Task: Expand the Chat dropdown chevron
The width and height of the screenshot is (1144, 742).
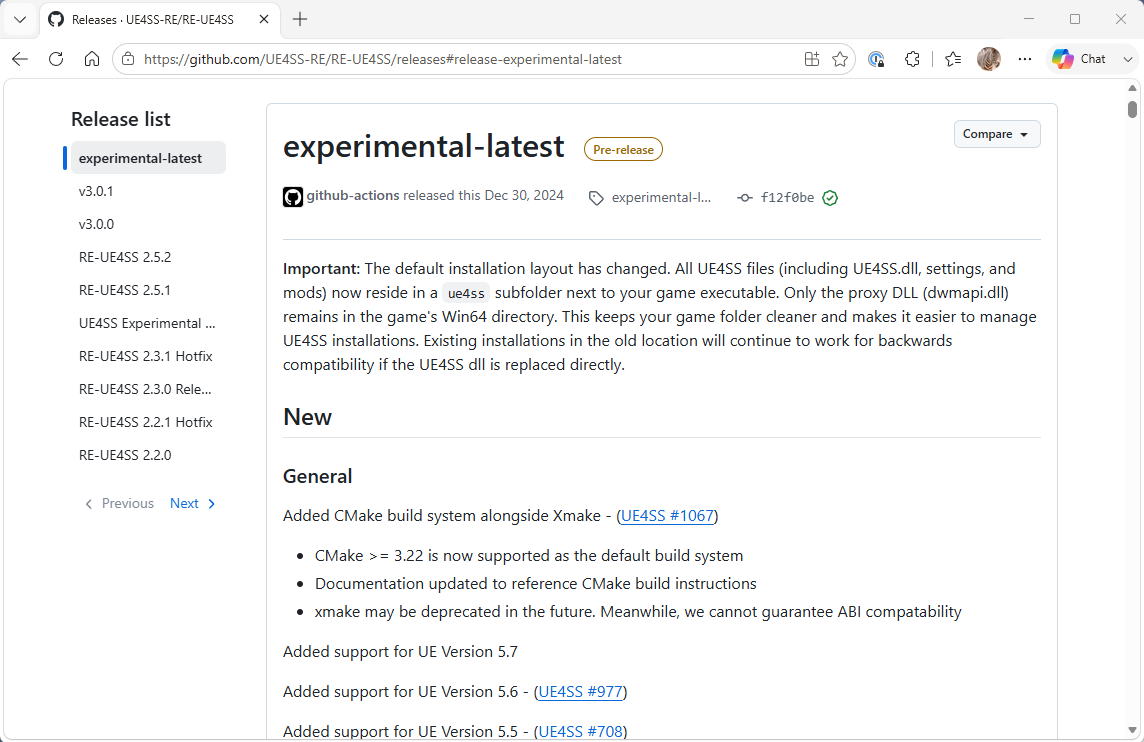Action: [1128, 59]
